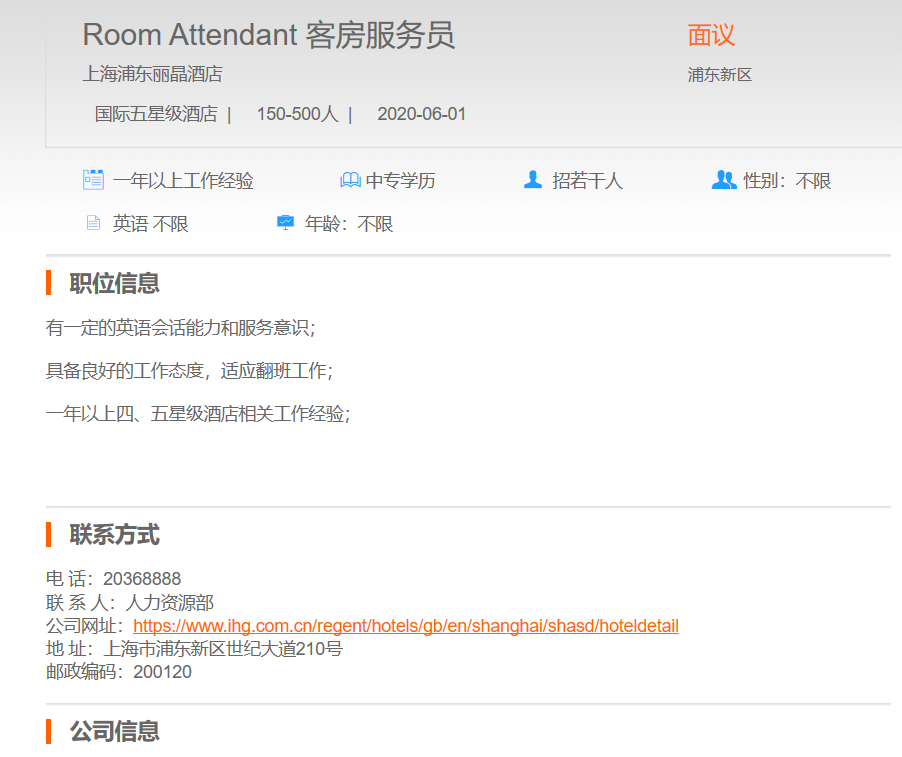Open the ihg.com.cn company website link
Image resolution: width=902 pixels, height=757 pixels.
click(x=405, y=626)
